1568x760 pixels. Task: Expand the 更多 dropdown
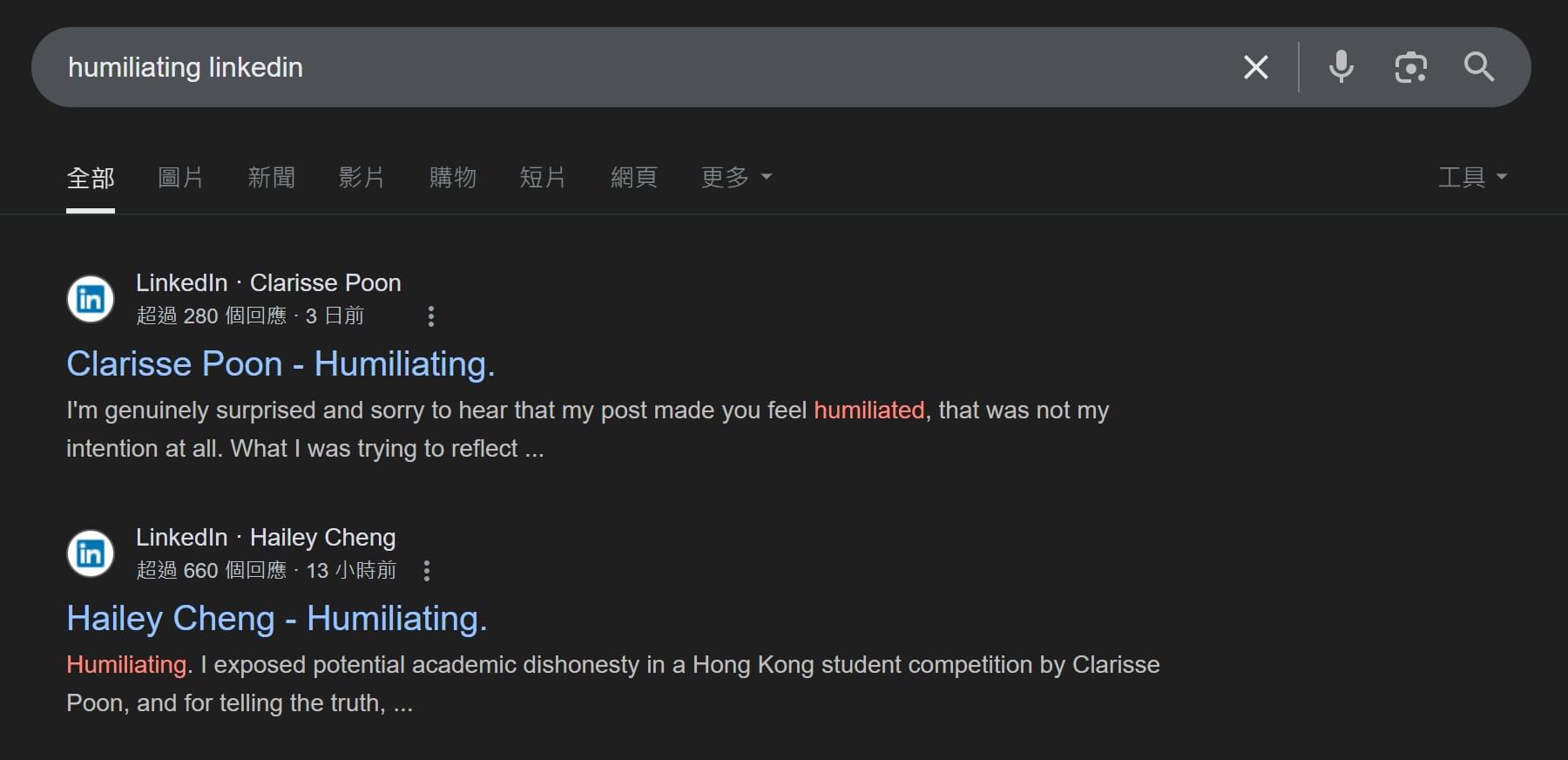point(736,177)
